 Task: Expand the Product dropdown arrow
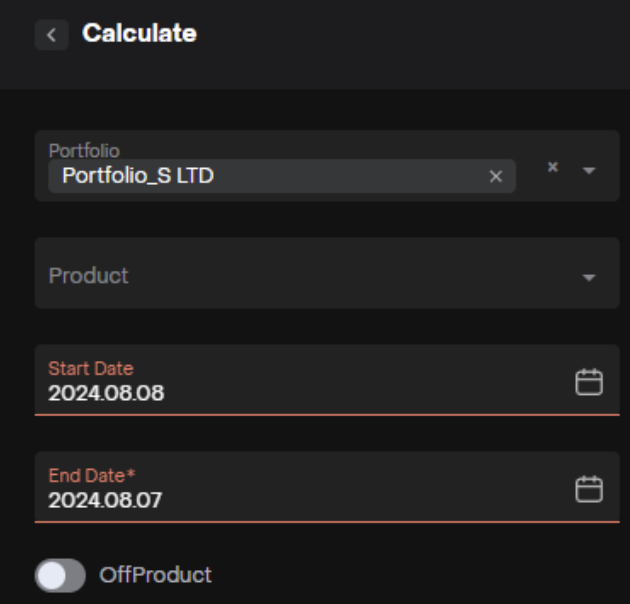tap(588, 277)
